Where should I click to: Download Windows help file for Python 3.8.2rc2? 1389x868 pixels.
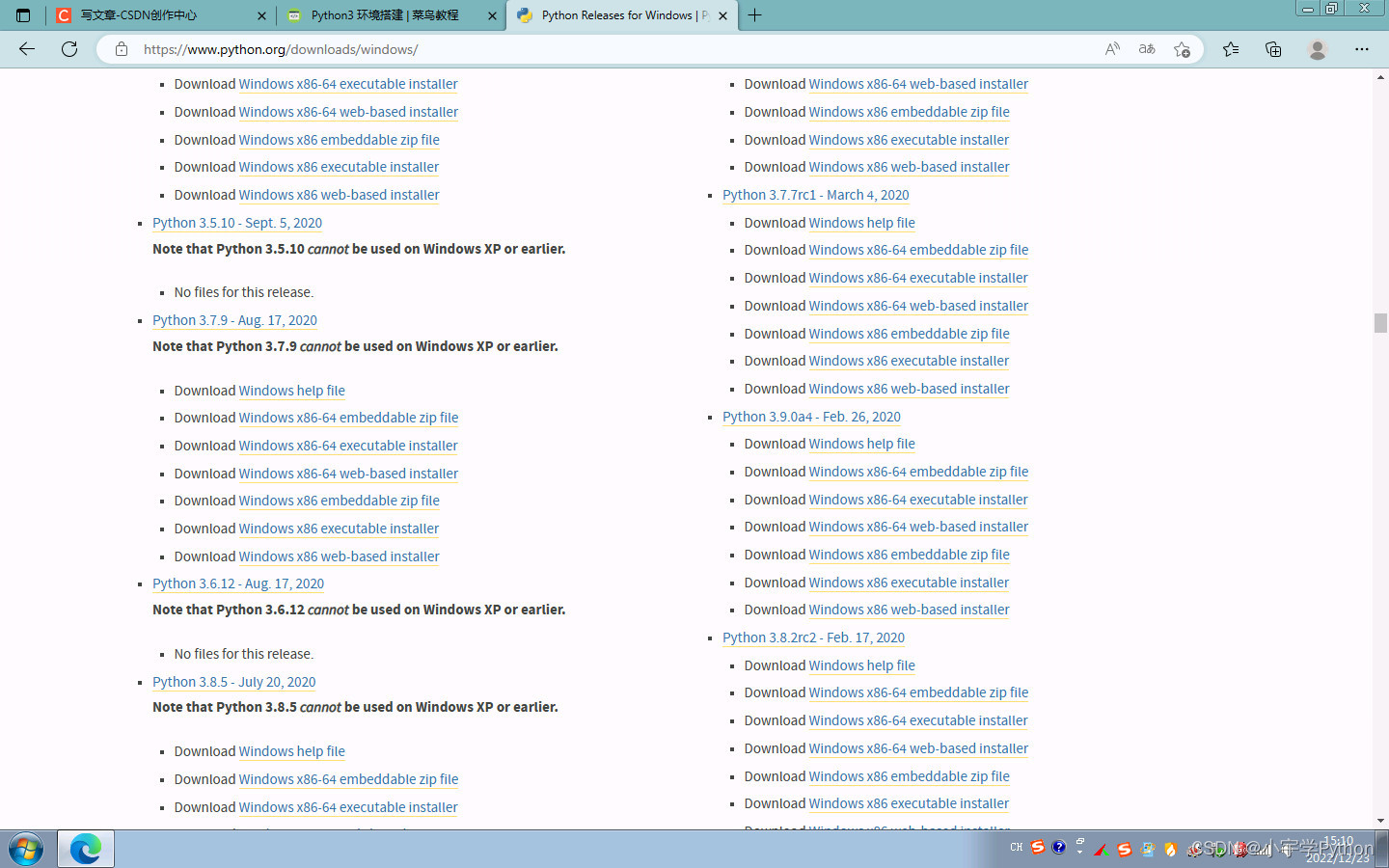click(x=862, y=665)
